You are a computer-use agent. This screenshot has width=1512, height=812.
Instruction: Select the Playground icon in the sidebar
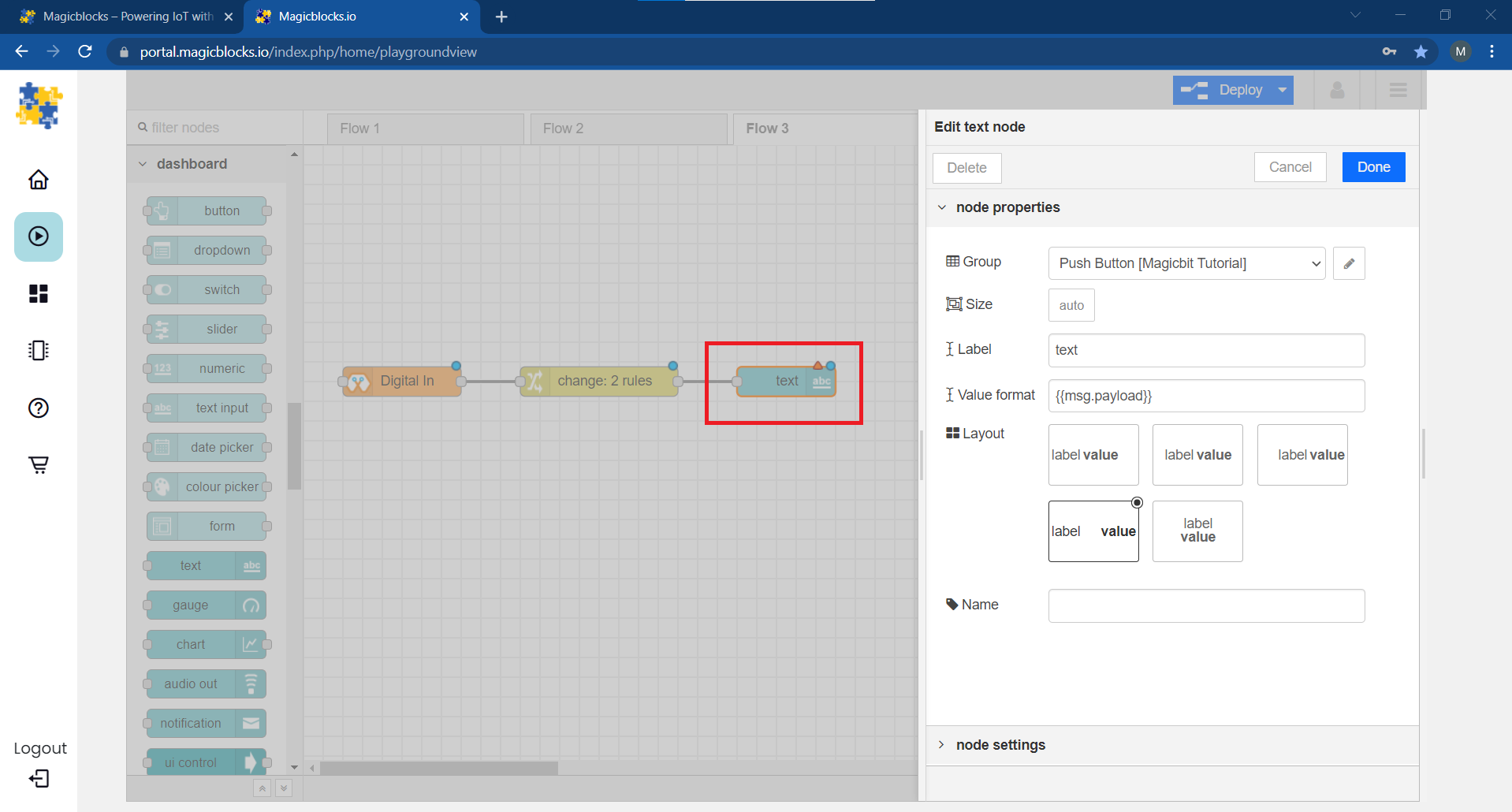click(38, 237)
